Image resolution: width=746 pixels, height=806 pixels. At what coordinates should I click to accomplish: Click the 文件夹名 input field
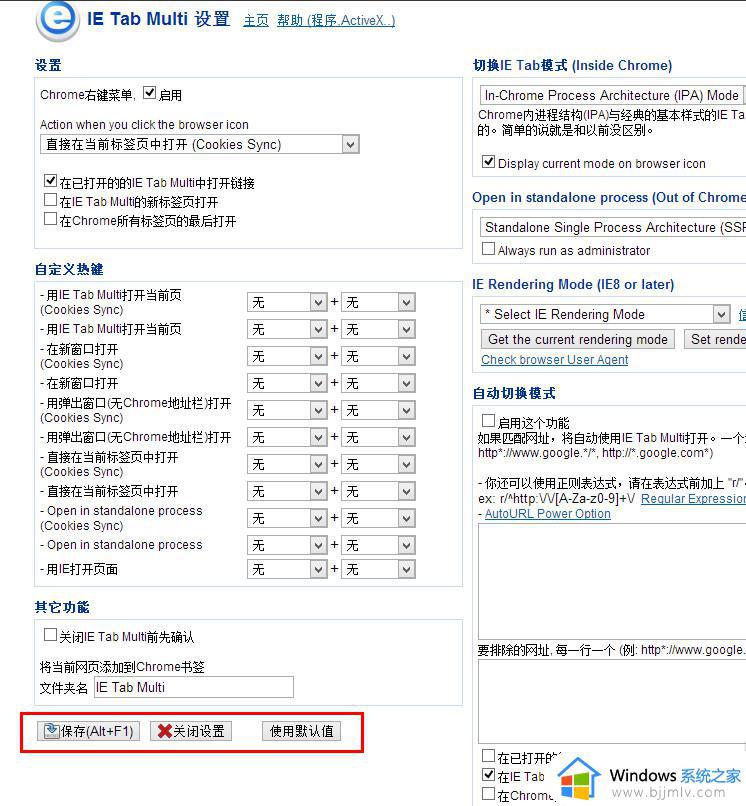[194, 687]
